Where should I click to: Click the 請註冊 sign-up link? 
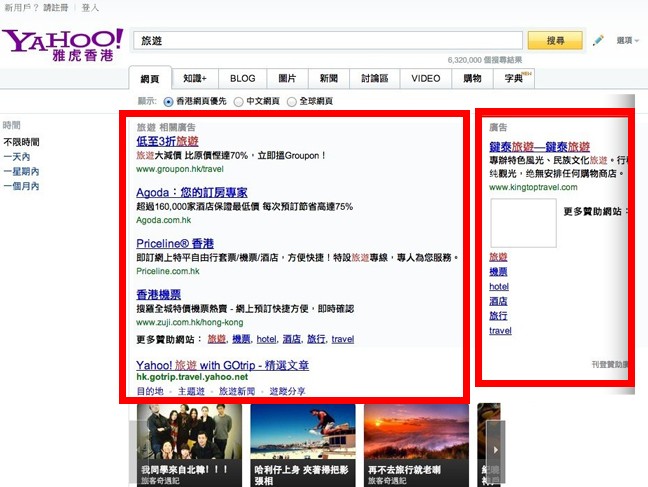point(56,8)
